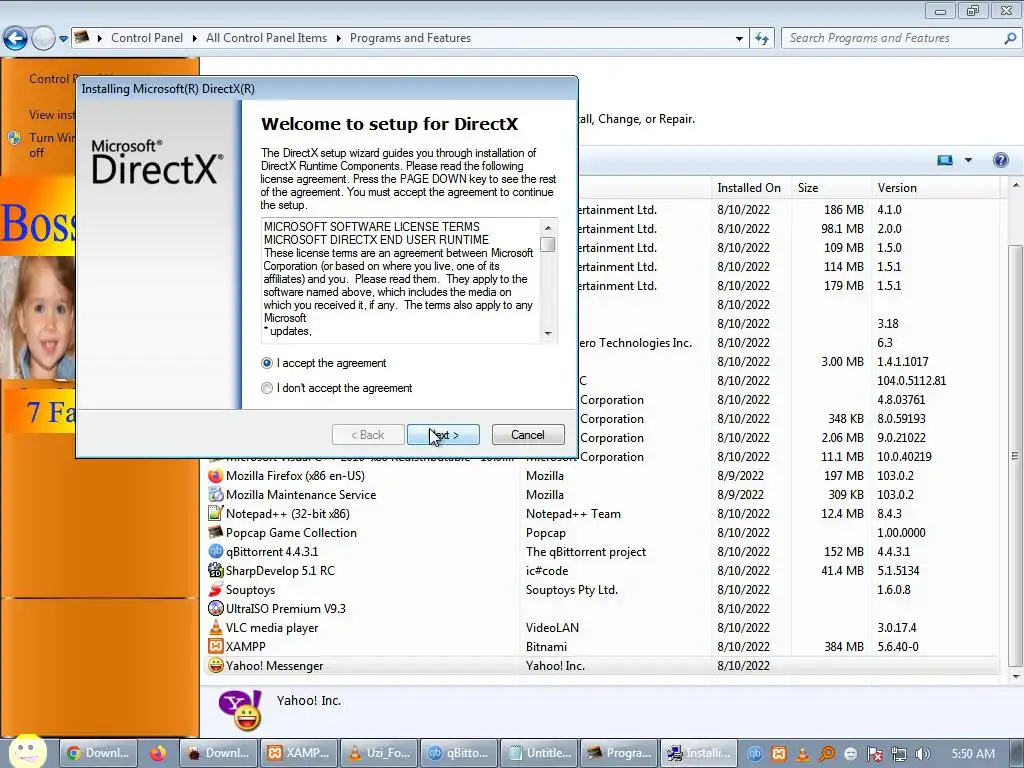Click the volume speaker tray icon
The image size is (1024, 768).
[923, 754]
